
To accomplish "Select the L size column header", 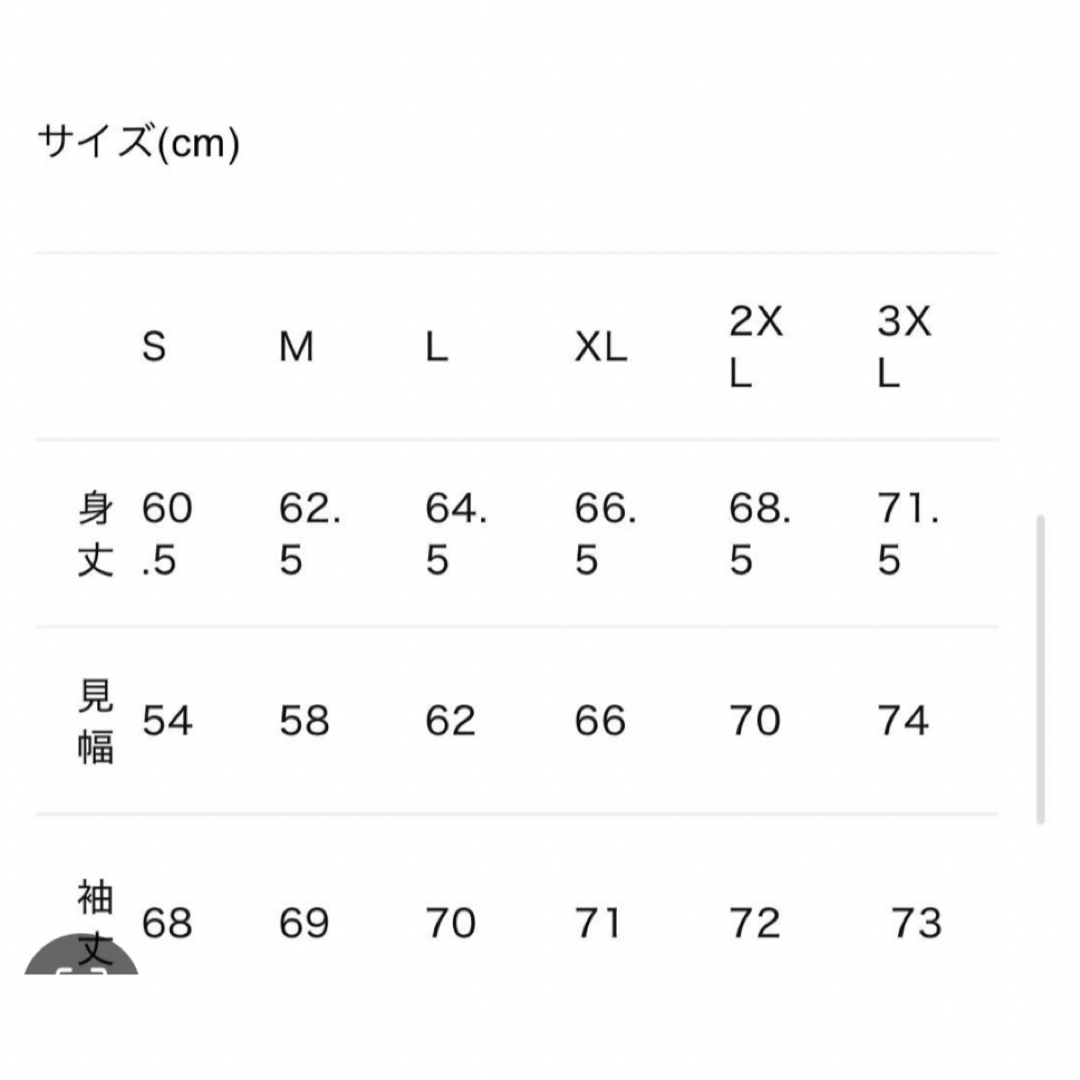I will [x=437, y=346].
